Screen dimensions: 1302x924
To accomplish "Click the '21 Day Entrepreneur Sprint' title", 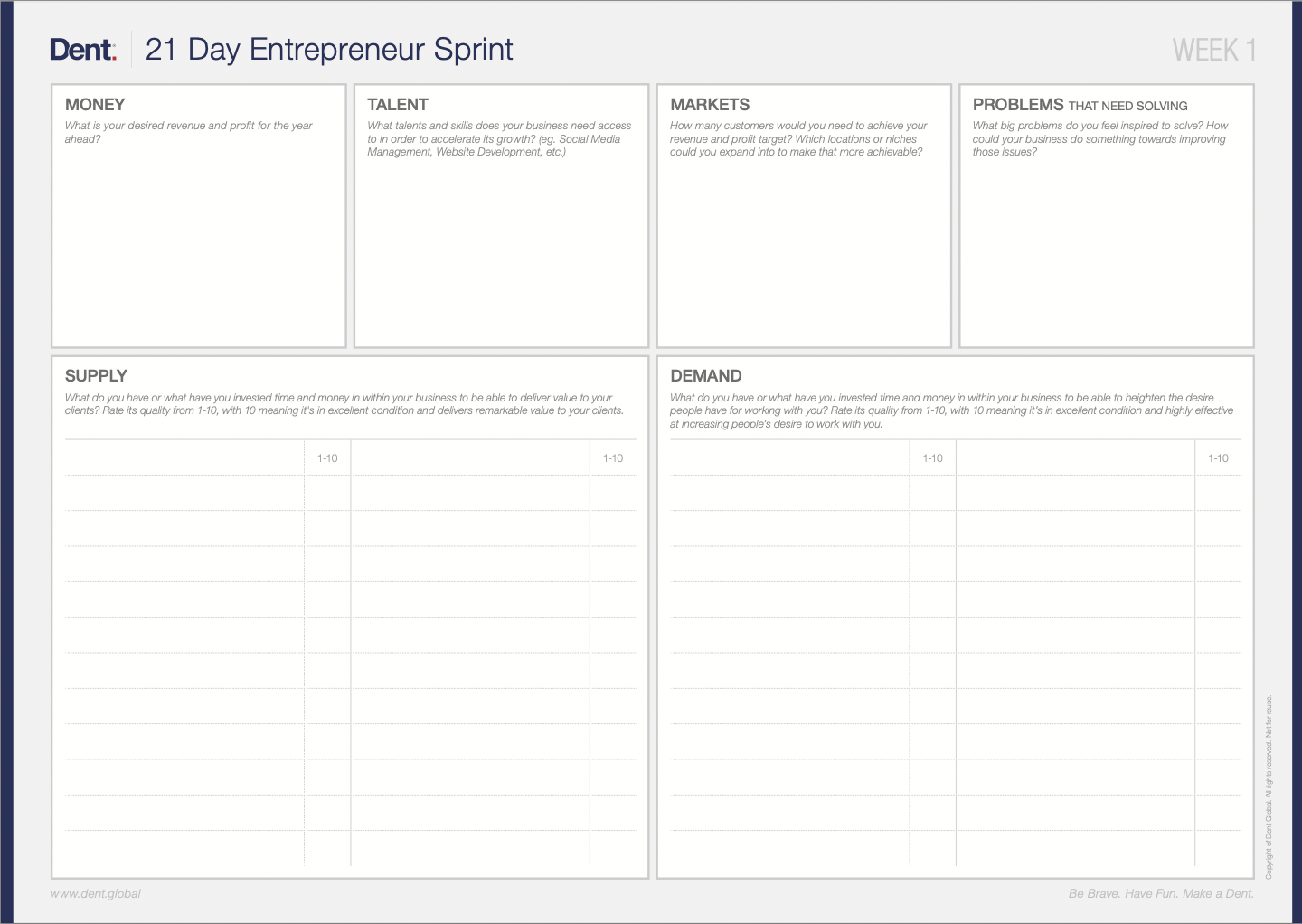I will coord(329,50).
